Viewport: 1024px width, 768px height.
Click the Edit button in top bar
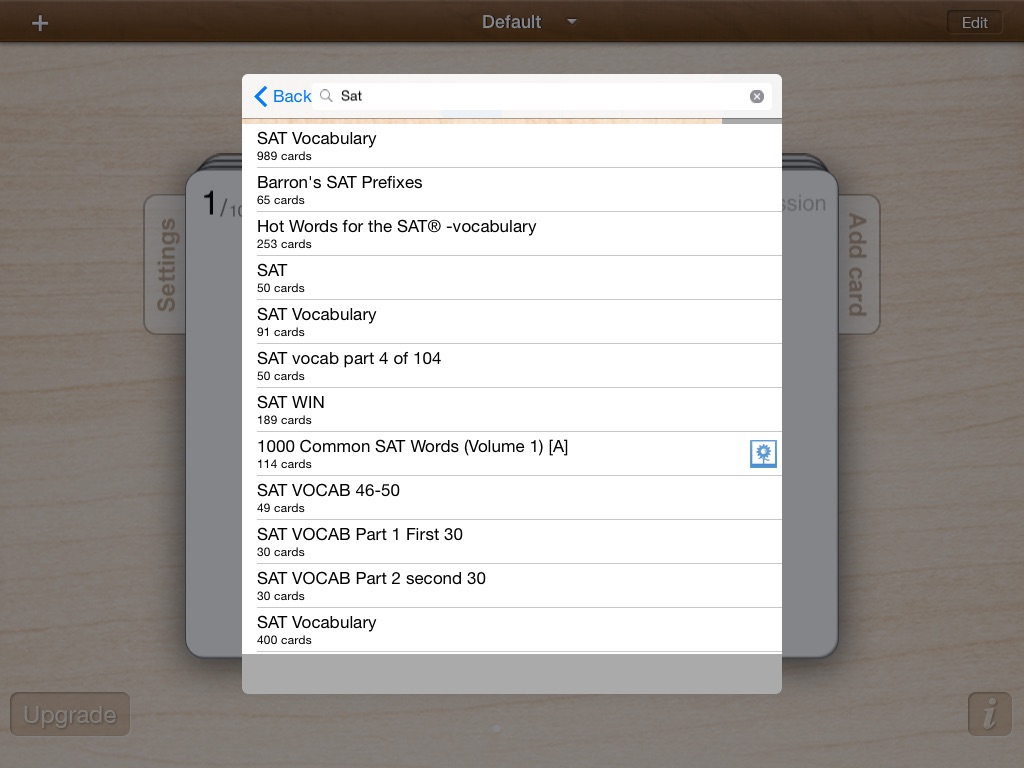point(974,23)
